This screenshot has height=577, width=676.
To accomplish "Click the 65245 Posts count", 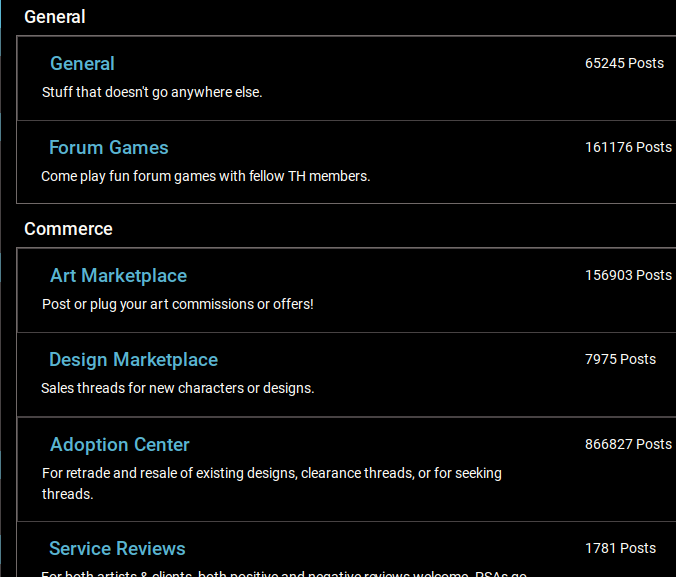I will [624, 63].
